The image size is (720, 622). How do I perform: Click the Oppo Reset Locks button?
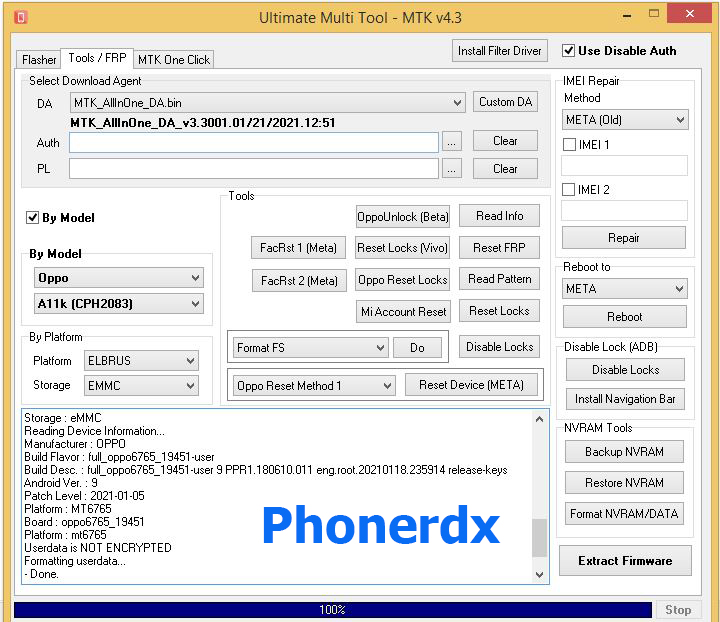click(x=403, y=280)
